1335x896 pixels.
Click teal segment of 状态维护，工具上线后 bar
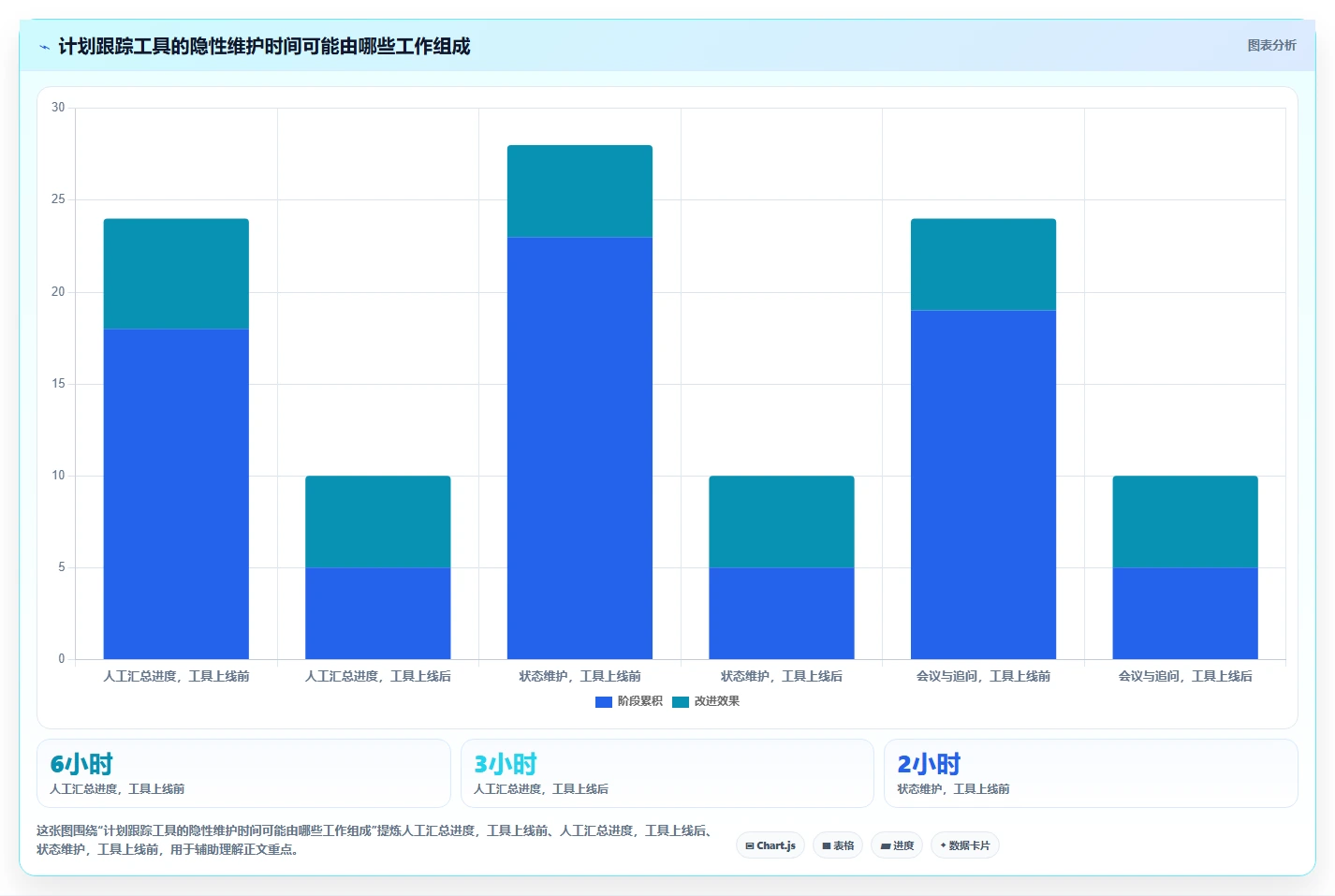782,521
